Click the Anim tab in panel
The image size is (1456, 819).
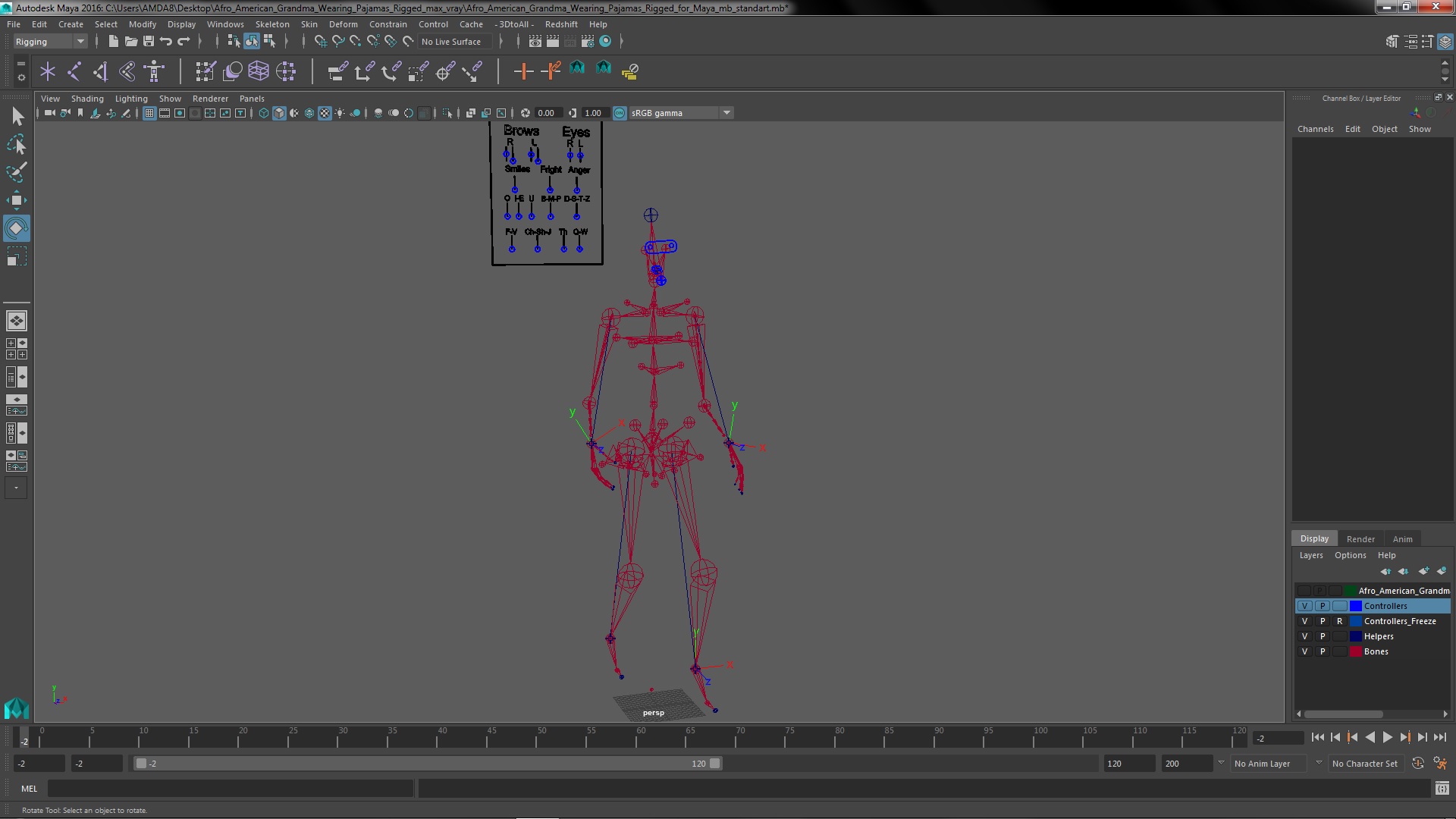click(x=1402, y=539)
